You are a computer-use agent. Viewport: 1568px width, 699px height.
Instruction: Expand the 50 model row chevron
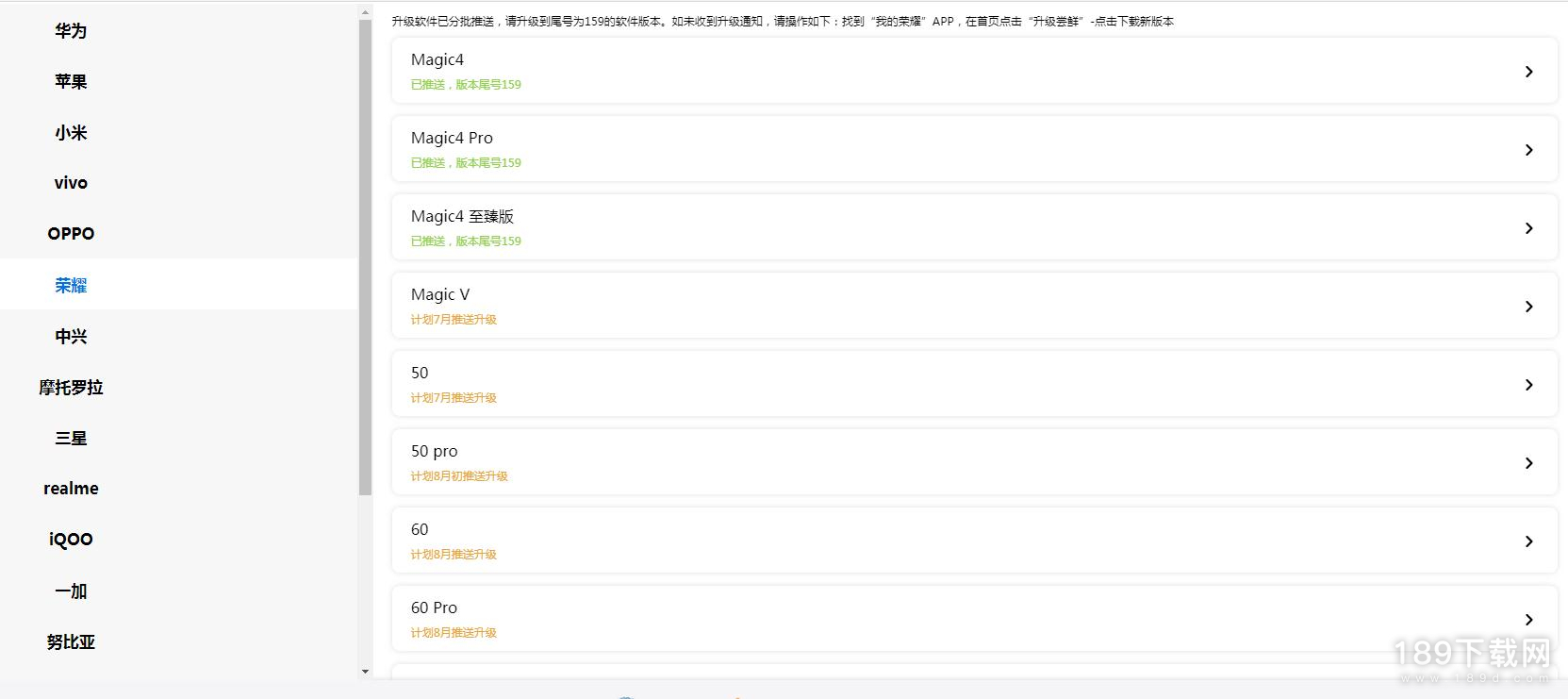[x=1528, y=385]
